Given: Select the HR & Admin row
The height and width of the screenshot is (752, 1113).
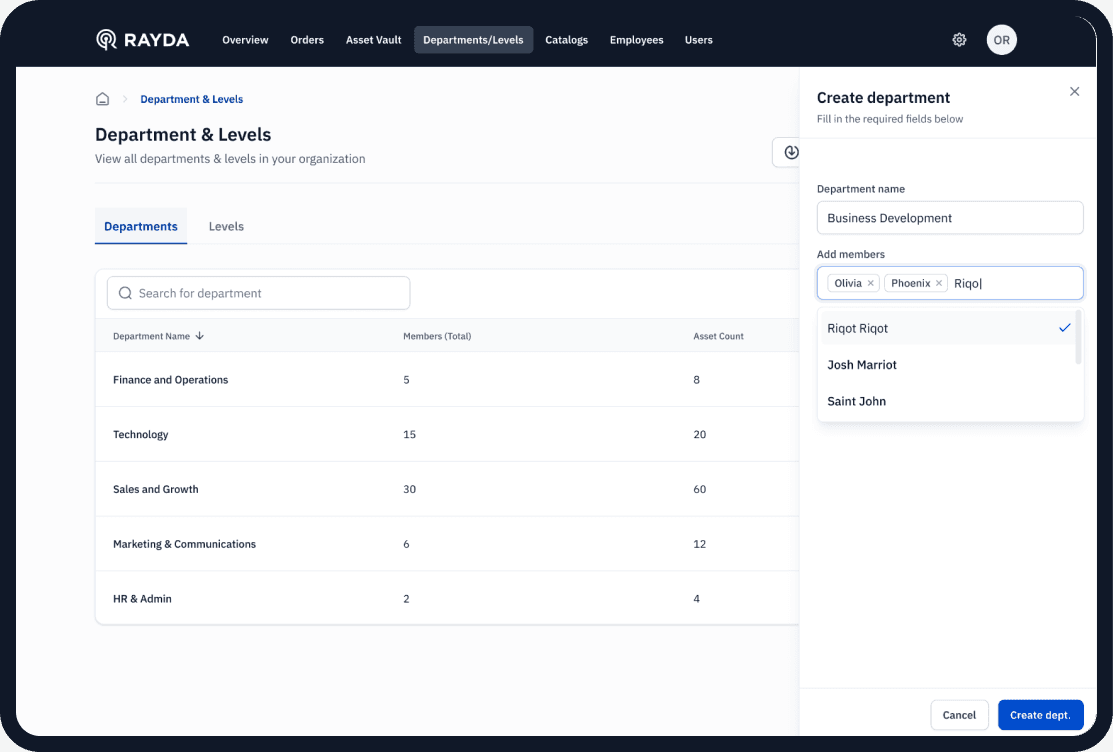Looking at the screenshot, I should click(x=447, y=599).
